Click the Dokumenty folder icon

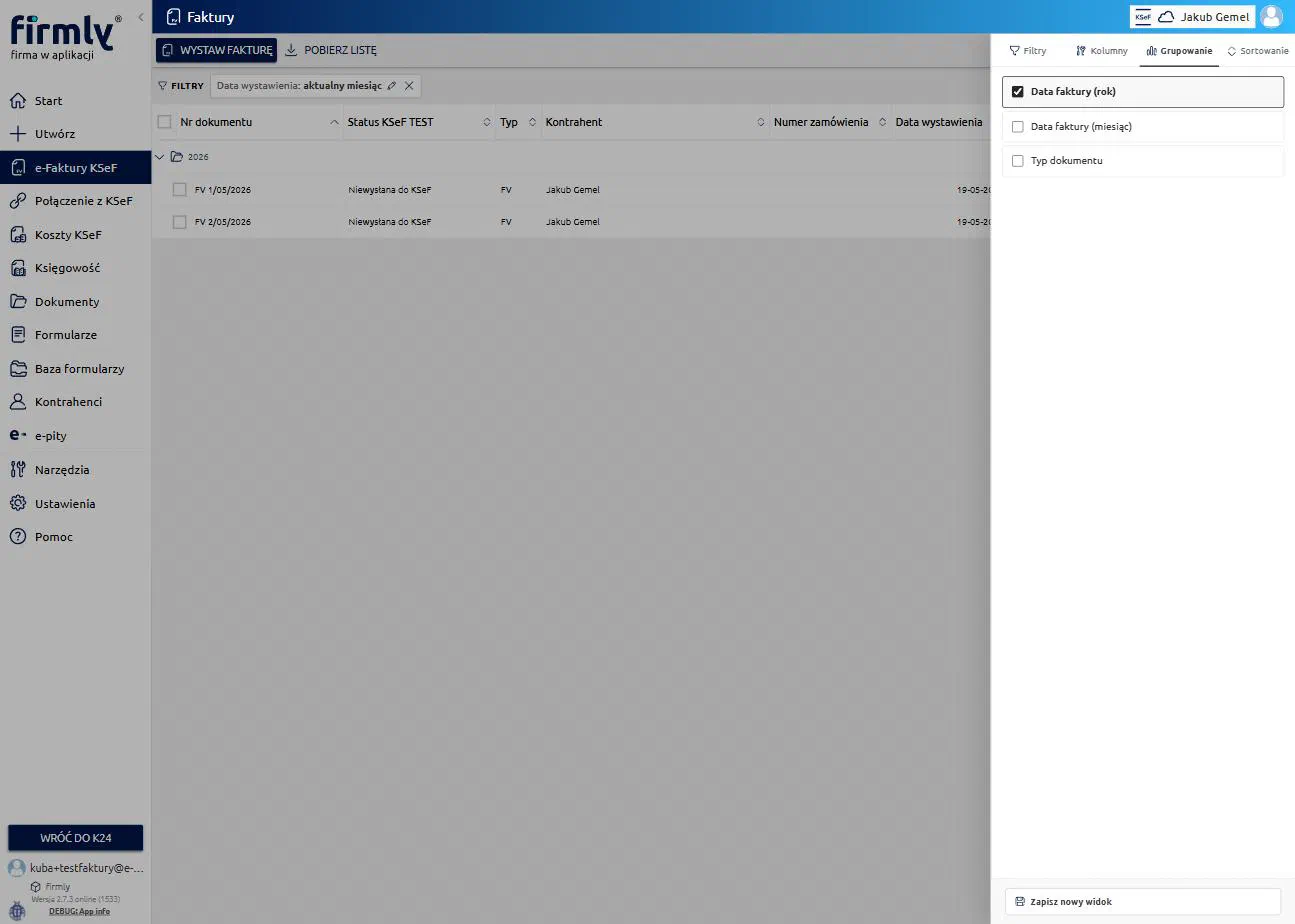coord(17,302)
